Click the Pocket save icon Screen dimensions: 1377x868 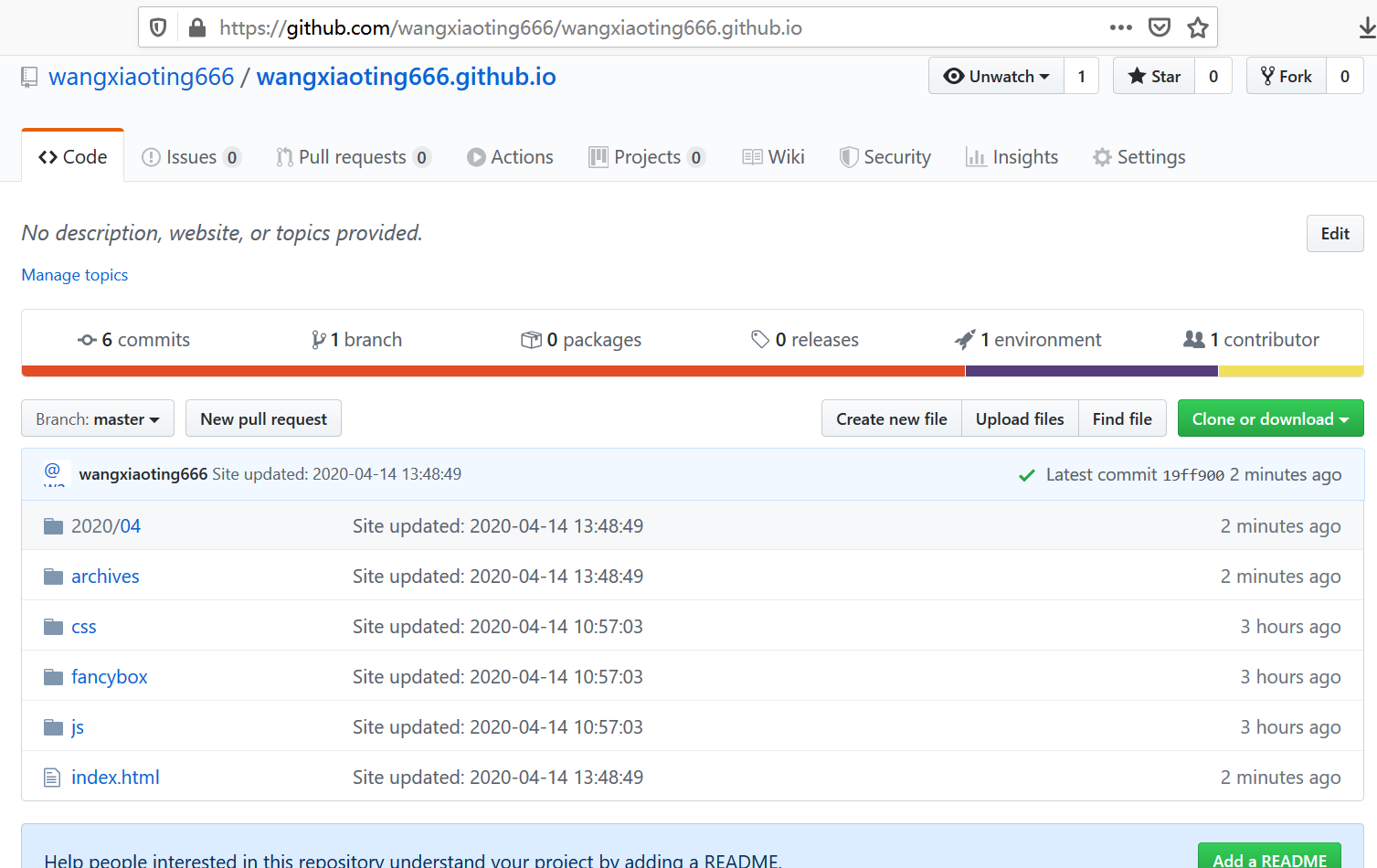pyautogui.click(x=1160, y=27)
